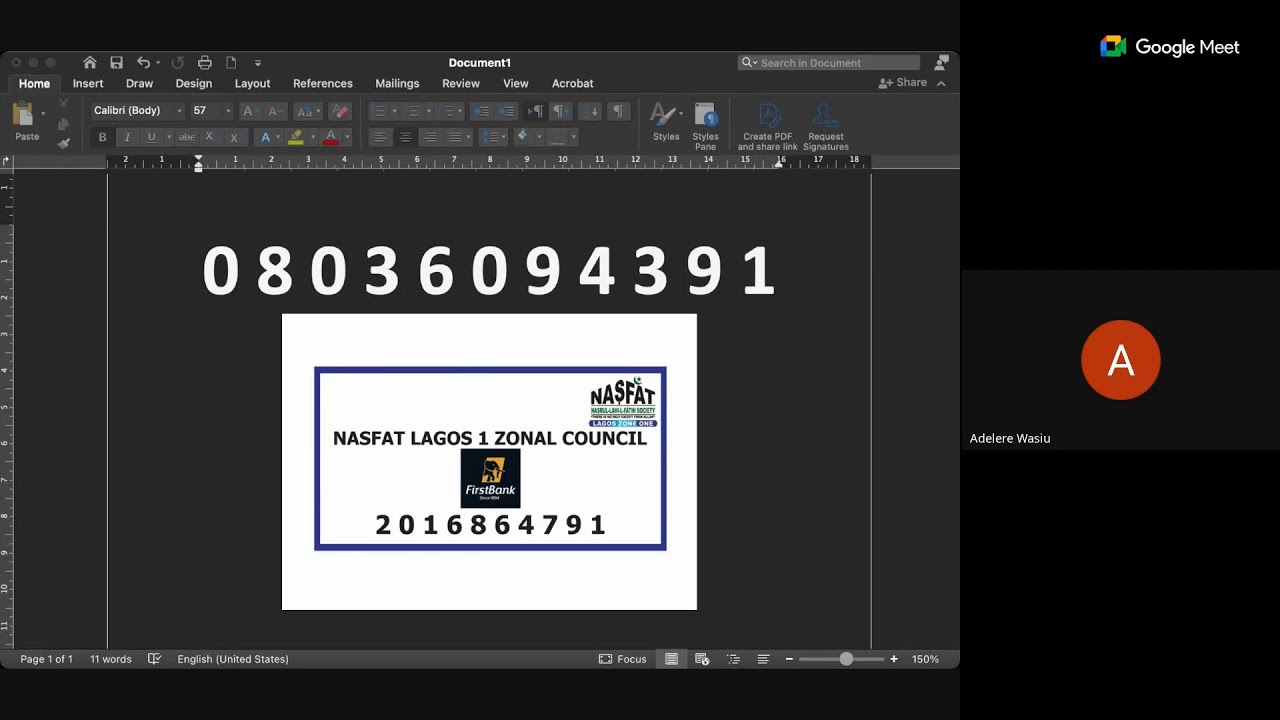
Task: Create a new document from page icon
Action: [x=231, y=63]
